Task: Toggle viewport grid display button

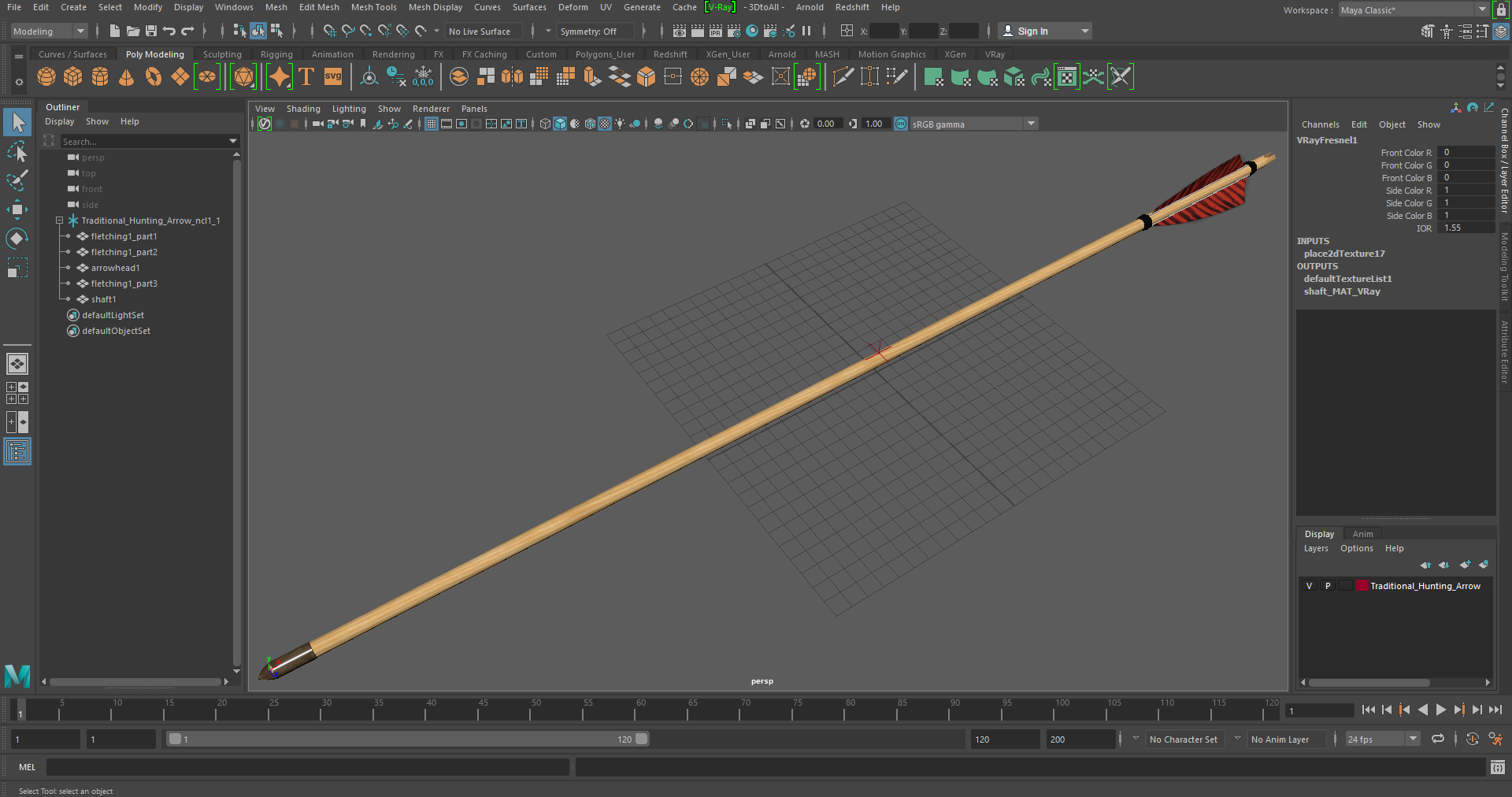Action: pos(432,124)
